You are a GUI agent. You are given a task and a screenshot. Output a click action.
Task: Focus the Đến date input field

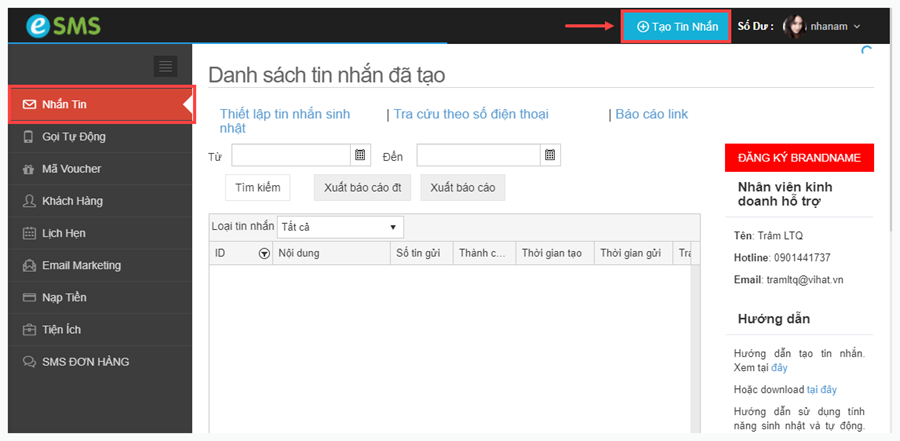[479, 155]
